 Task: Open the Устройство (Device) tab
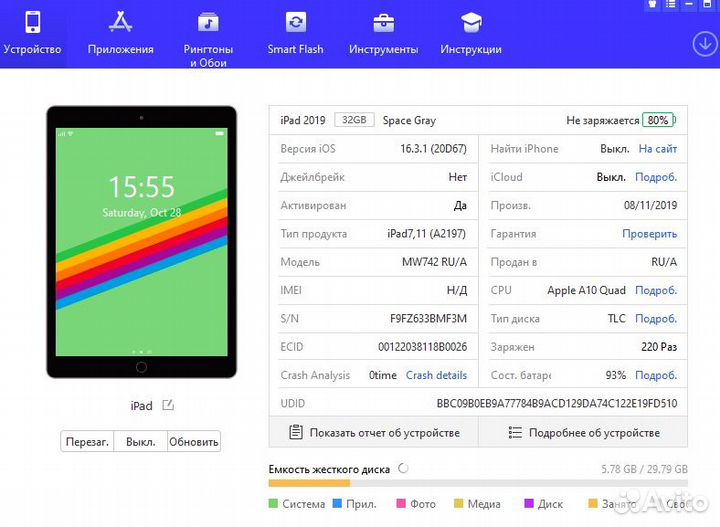(x=32, y=34)
